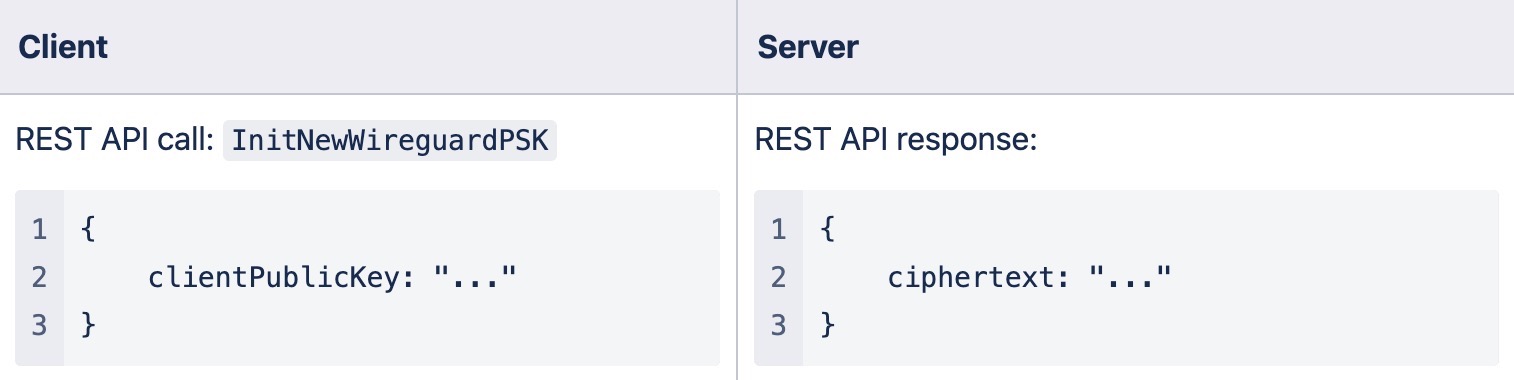This screenshot has height=380, width=1514.
Task: Click line number 3 in server code block
Action: [778, 325]
